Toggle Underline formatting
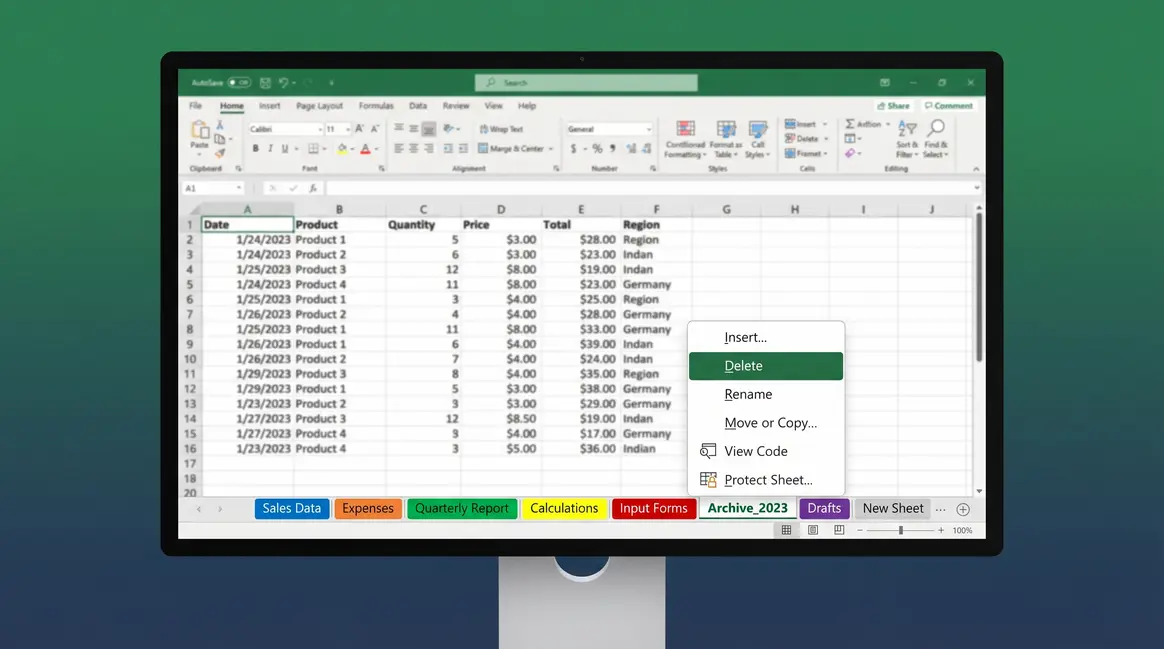 click(284, 149)
